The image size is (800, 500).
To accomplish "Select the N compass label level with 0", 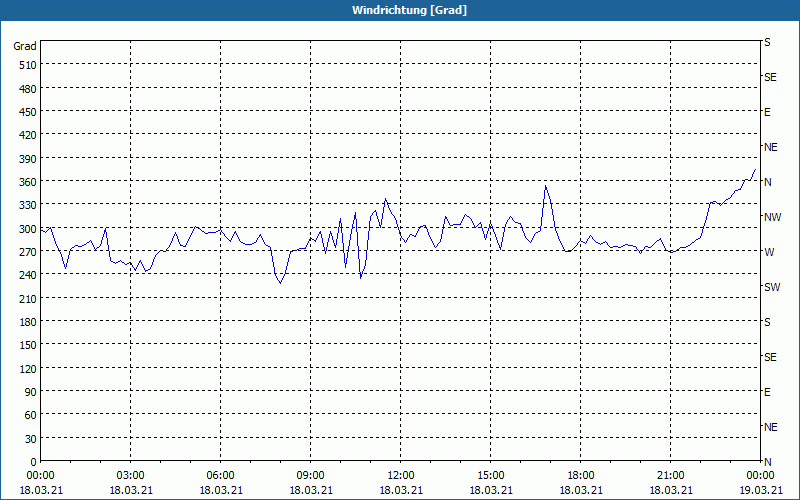I will click(767, 462).
